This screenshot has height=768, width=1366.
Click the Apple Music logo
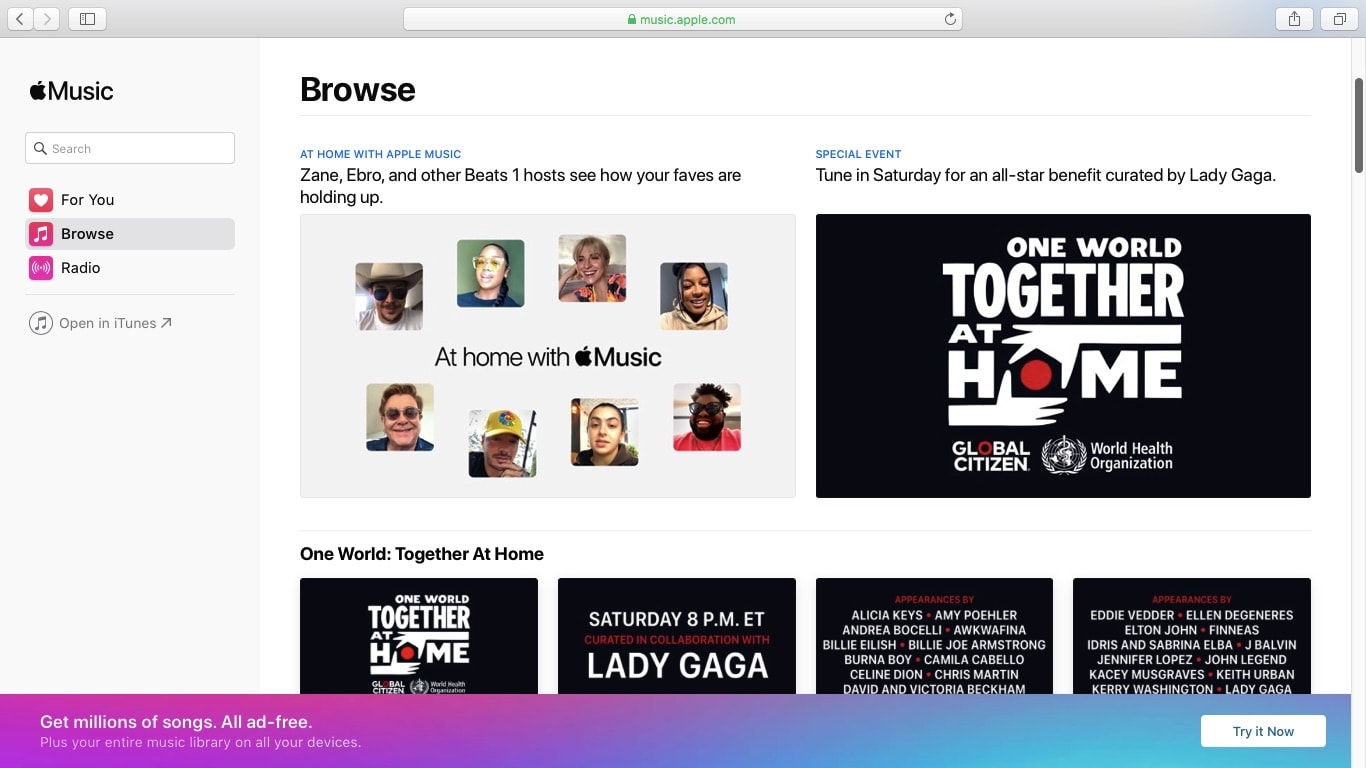click(x=71, y=91)
